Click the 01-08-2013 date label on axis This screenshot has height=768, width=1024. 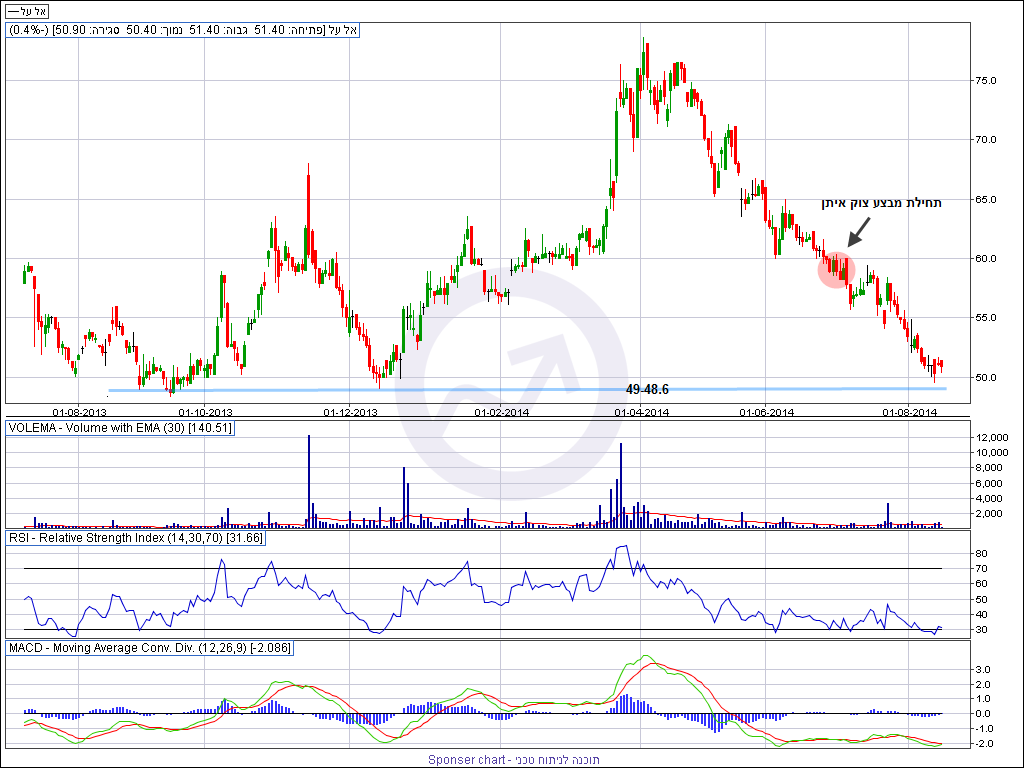coord(79,411)
